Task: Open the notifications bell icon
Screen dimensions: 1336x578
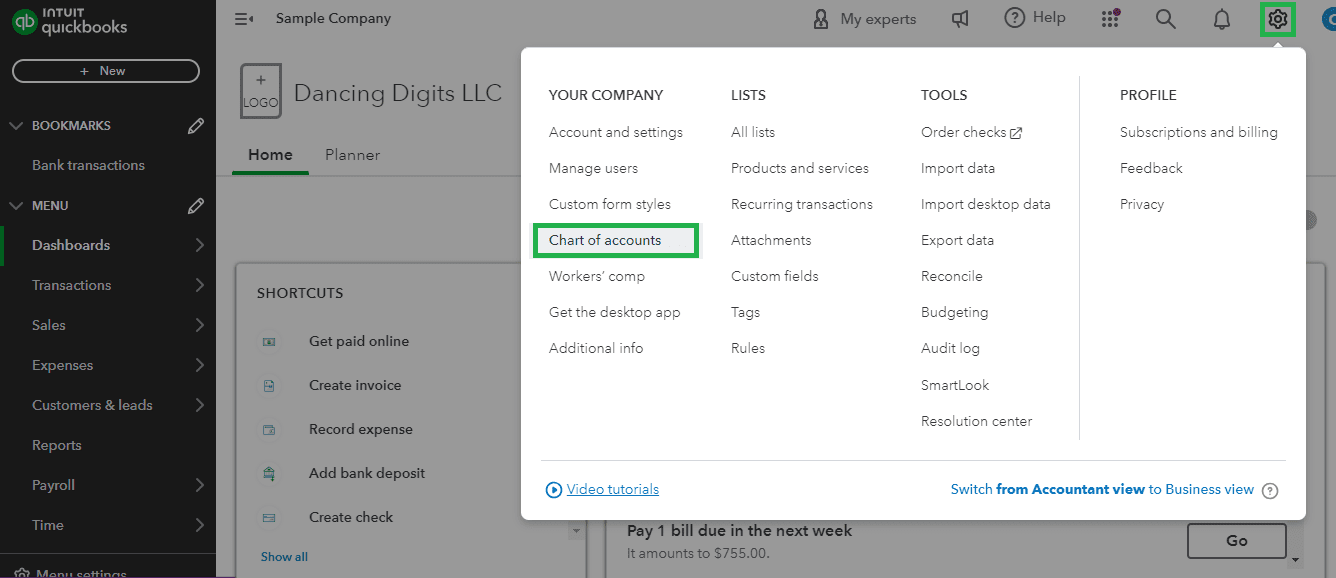Action: point(1221,18)
